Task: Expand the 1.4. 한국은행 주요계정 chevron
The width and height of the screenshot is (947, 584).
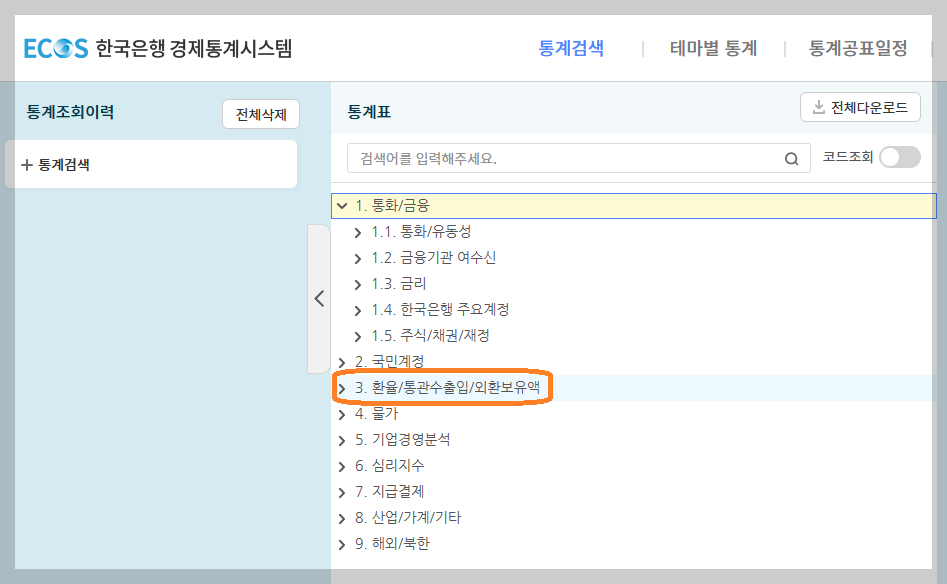Action: pyautogui.click(x=358, y=310)
